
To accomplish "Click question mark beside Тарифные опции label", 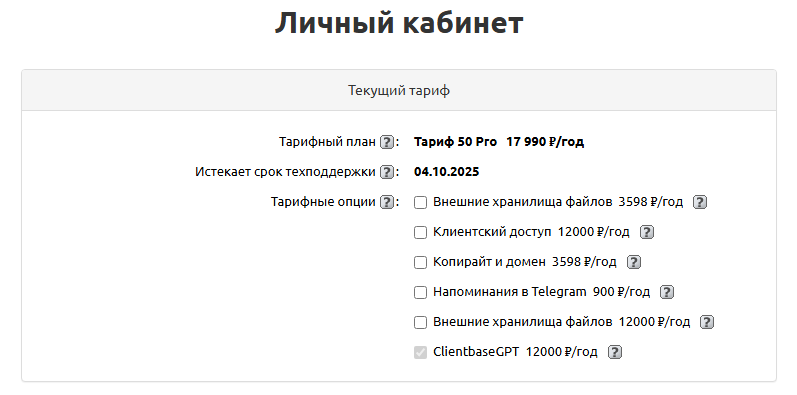I will pyautogui.click(x=387, y=202).
